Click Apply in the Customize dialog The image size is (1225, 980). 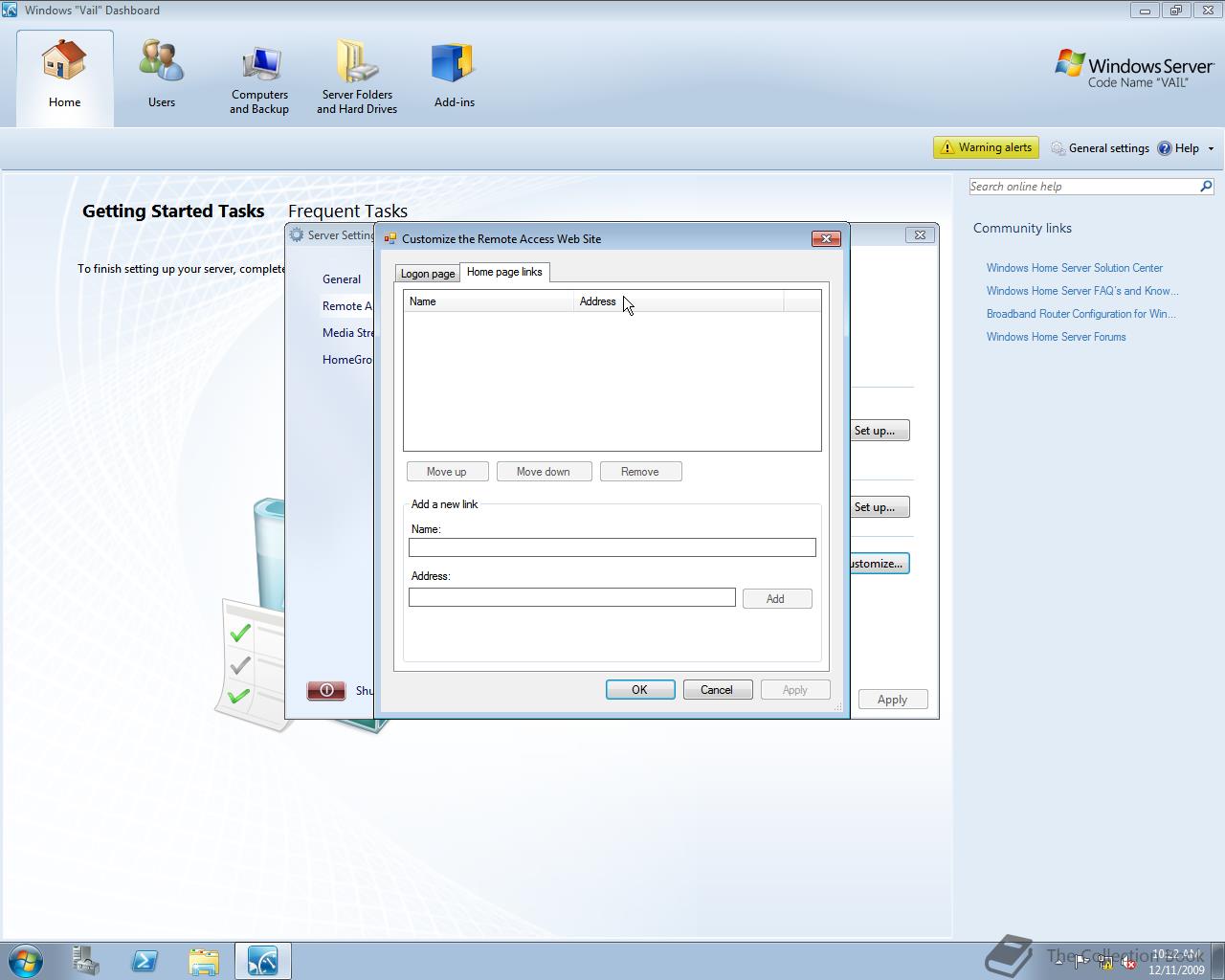coord(795,690)
